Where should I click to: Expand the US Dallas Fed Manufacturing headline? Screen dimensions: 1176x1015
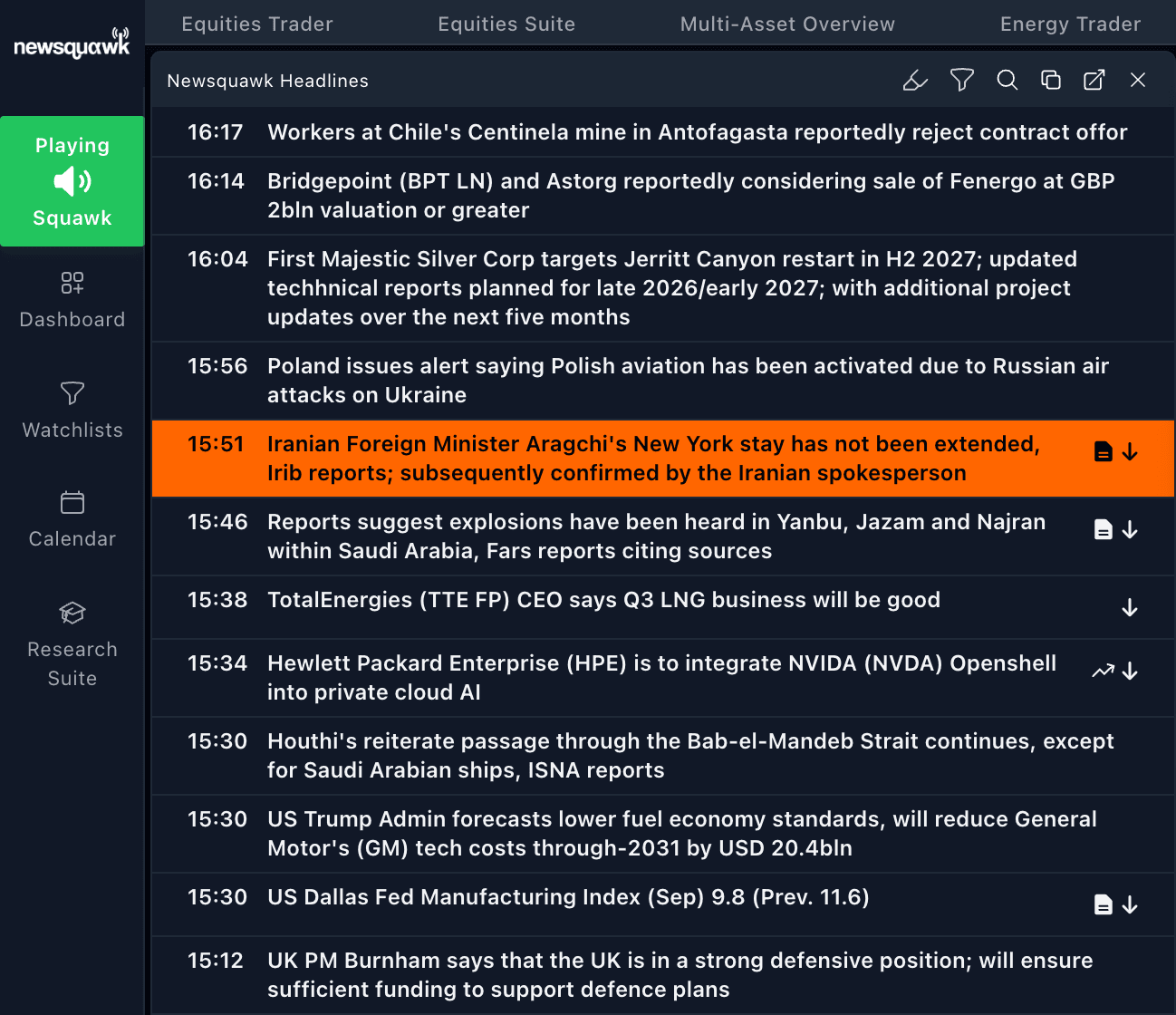pos(1130,904)
